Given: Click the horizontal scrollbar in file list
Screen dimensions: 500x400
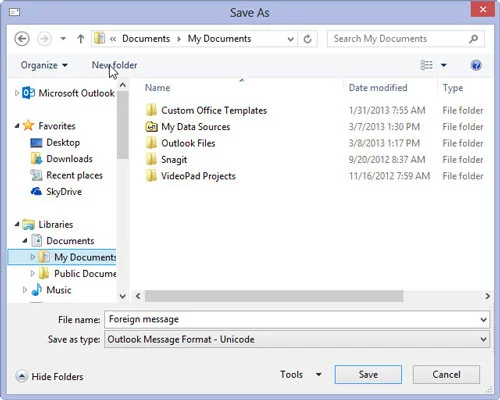Looking at the screenshot, I should click(x=274, y=296).
